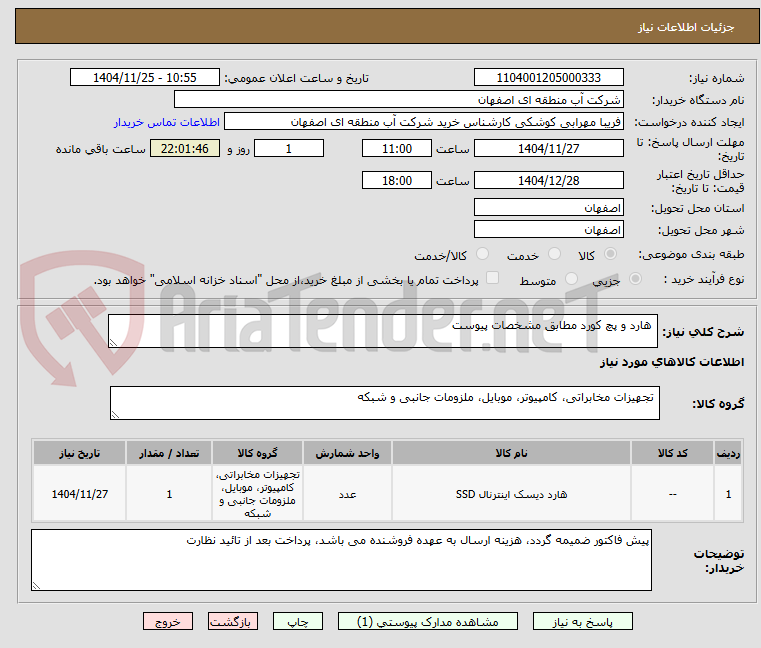Click the general description resize handle
The image size is (761, 648).
click(114, 343)
